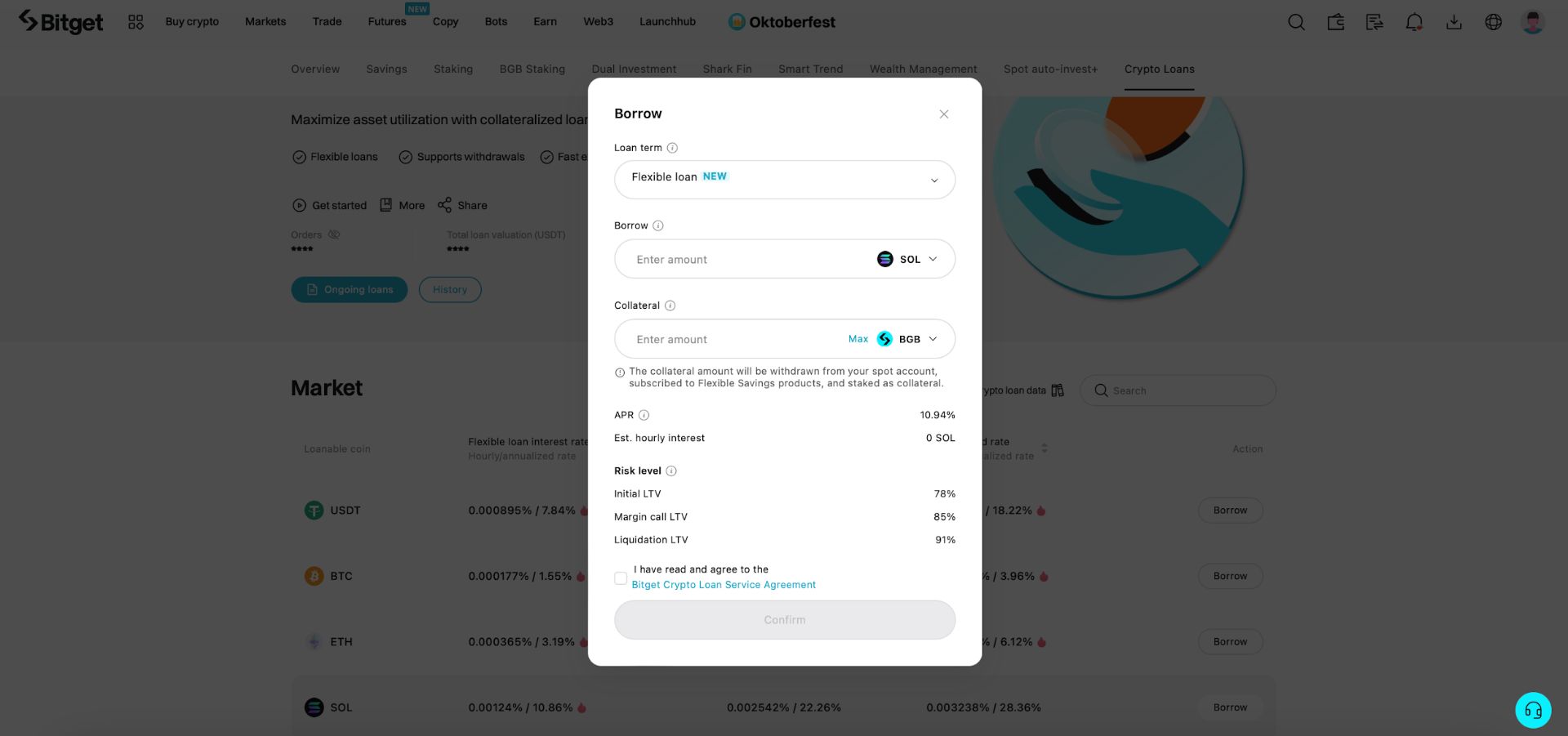Open the Web3 menu
This screenshot has height=736, width=1568.
tap(598, 22)
